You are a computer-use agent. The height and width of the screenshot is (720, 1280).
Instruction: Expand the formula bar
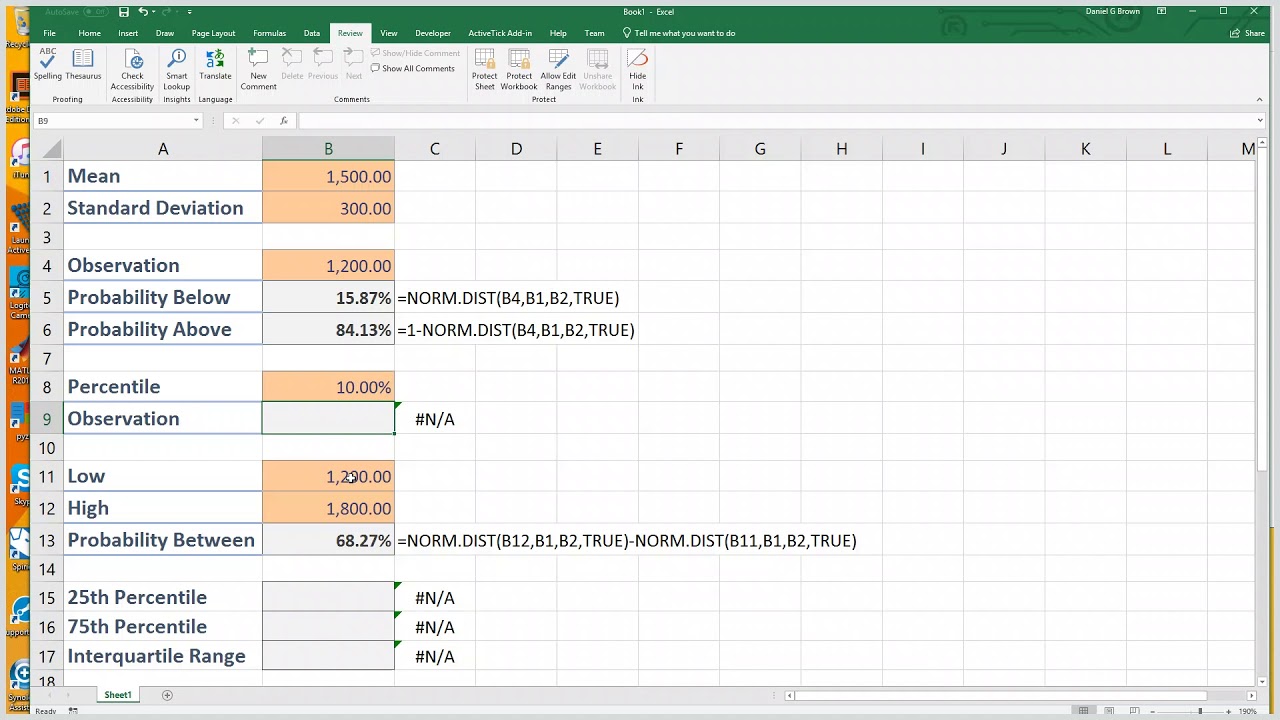point(1260,121)
